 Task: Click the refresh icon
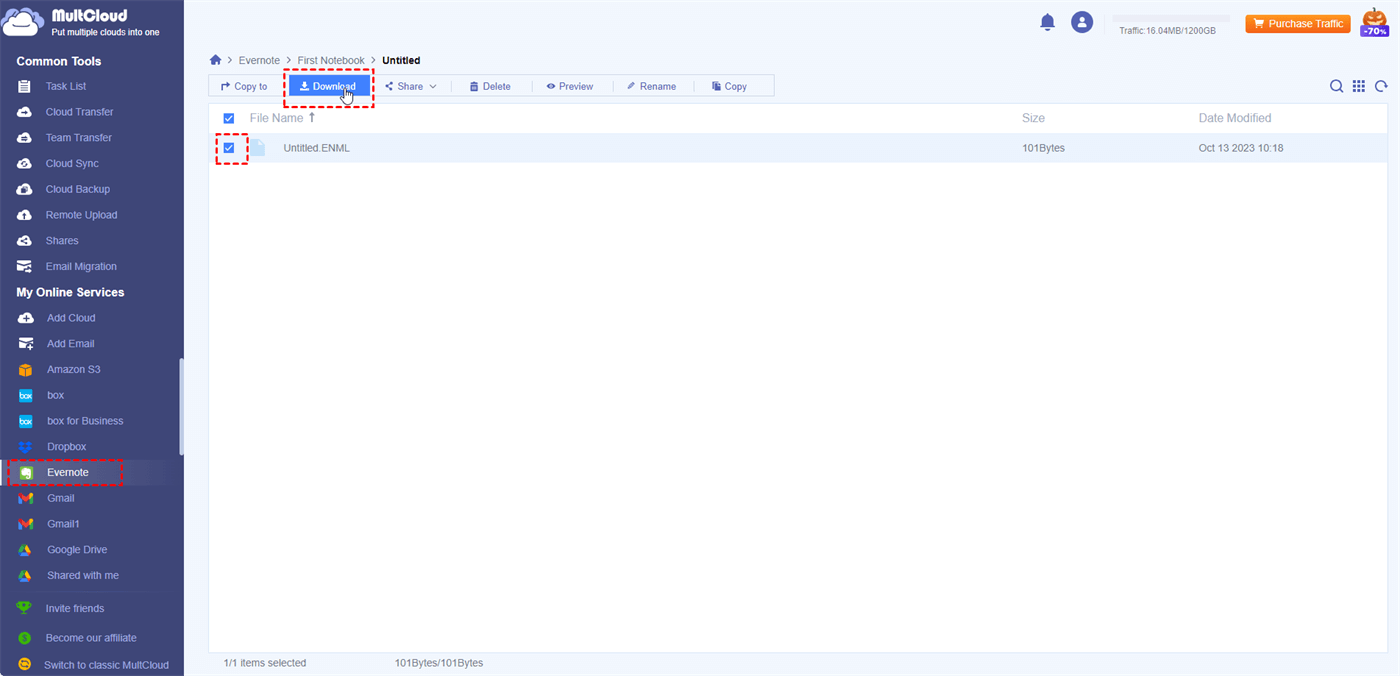[1381, 86]
